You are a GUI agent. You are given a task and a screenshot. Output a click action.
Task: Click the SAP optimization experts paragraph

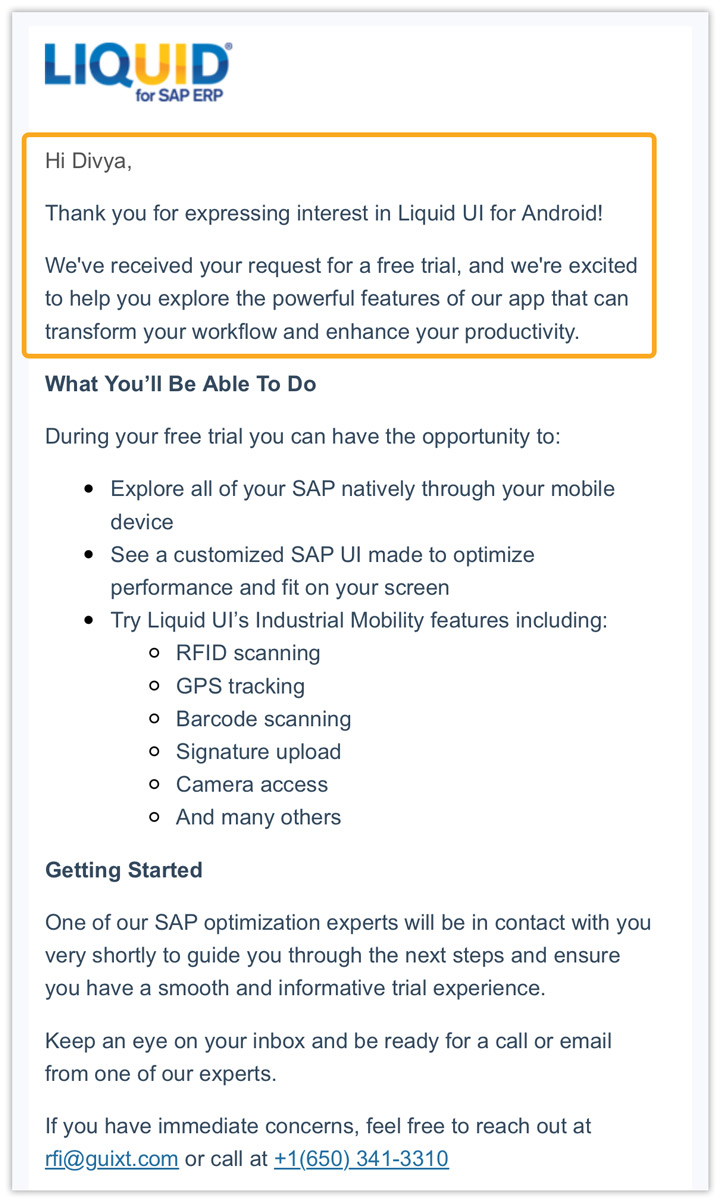[346, 955]
